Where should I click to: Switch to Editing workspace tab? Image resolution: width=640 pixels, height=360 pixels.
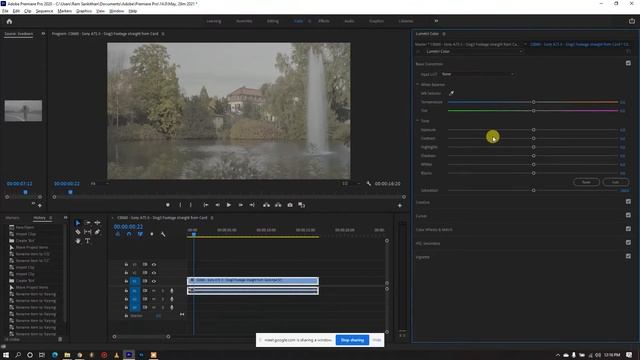point(273,21)
